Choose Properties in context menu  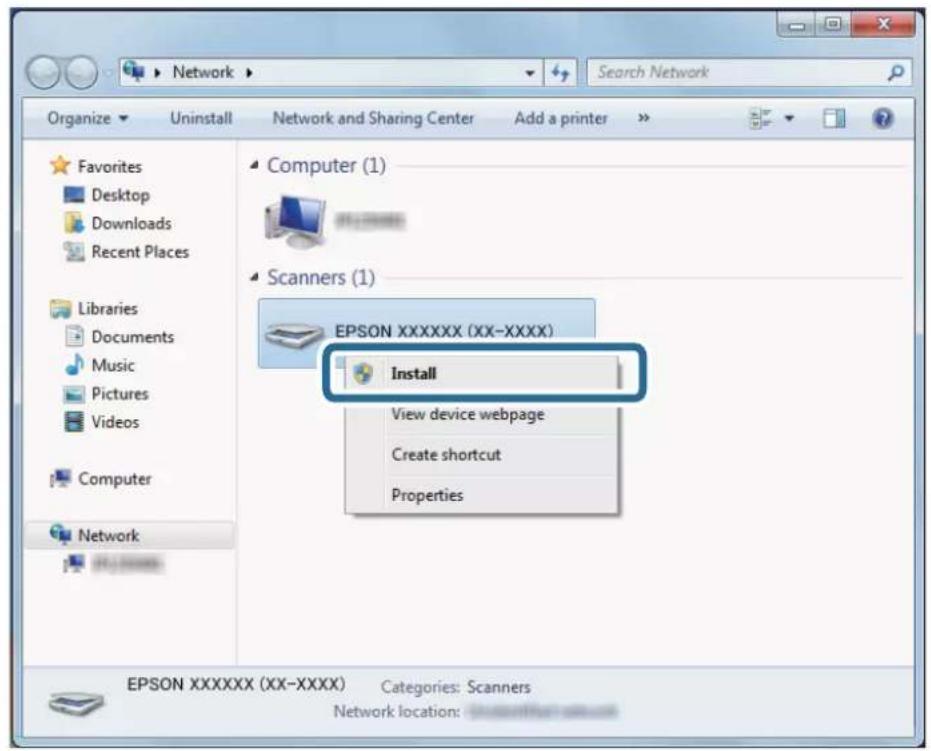pos(427,495)
